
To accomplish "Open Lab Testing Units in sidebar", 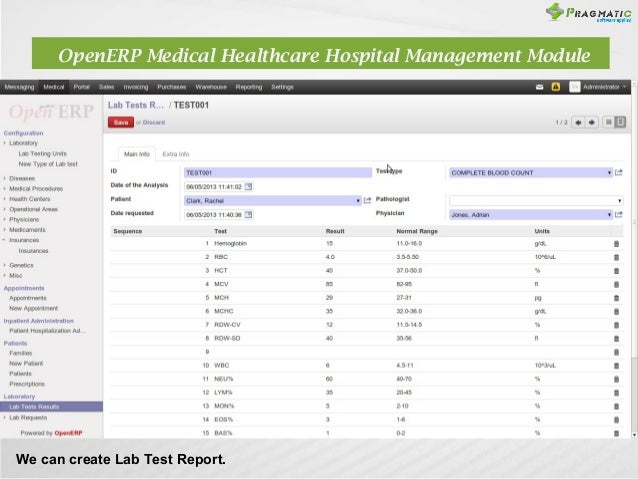I will pyautogui.click(x=42, y=153).
